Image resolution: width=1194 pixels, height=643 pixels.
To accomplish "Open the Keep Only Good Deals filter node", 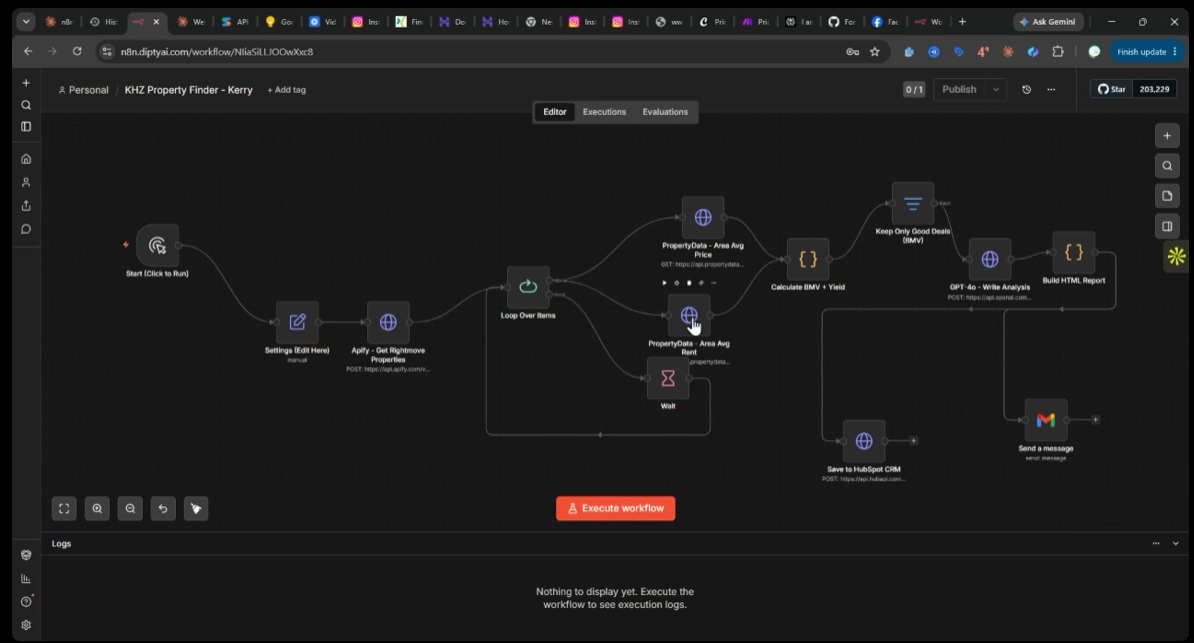I will point(913,203).
